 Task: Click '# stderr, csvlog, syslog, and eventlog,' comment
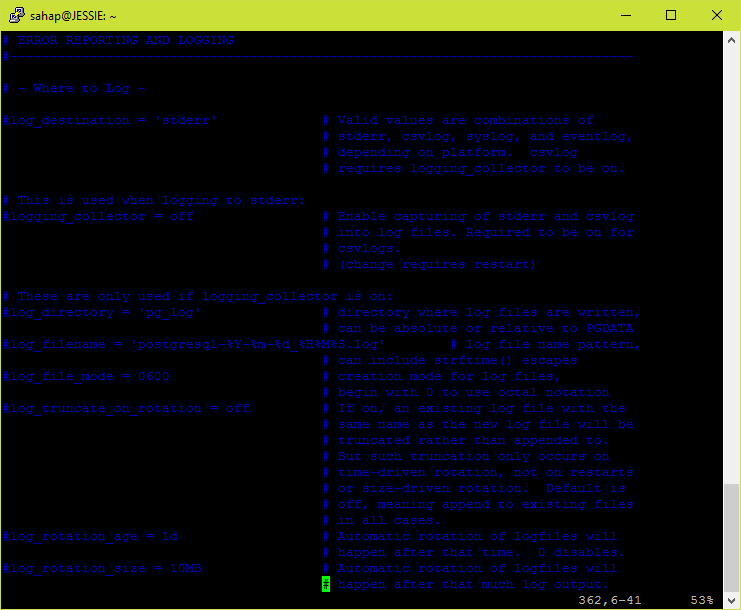click(x=478, y=137)
